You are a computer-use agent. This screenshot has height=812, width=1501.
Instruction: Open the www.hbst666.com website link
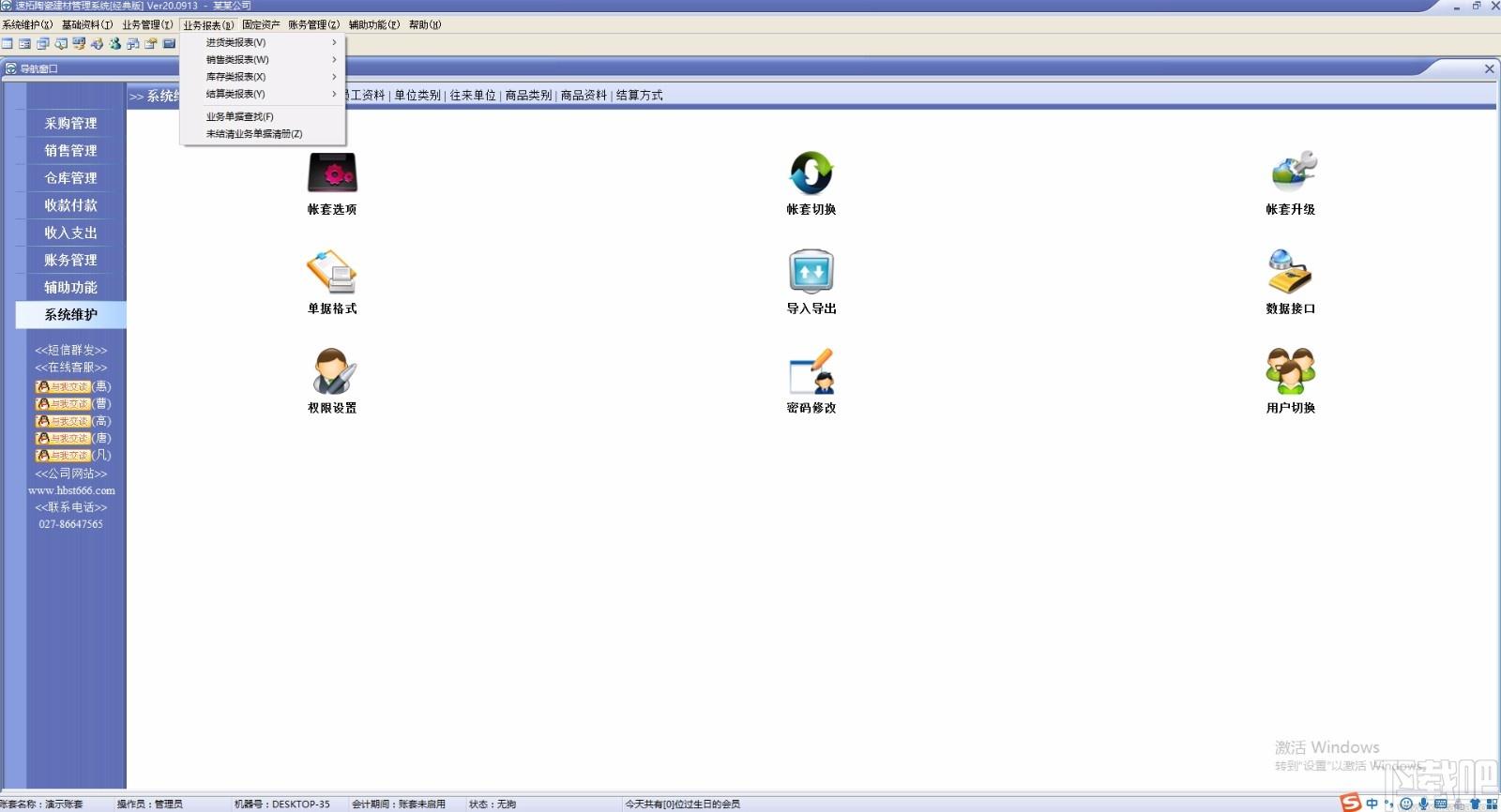(71, 490)
